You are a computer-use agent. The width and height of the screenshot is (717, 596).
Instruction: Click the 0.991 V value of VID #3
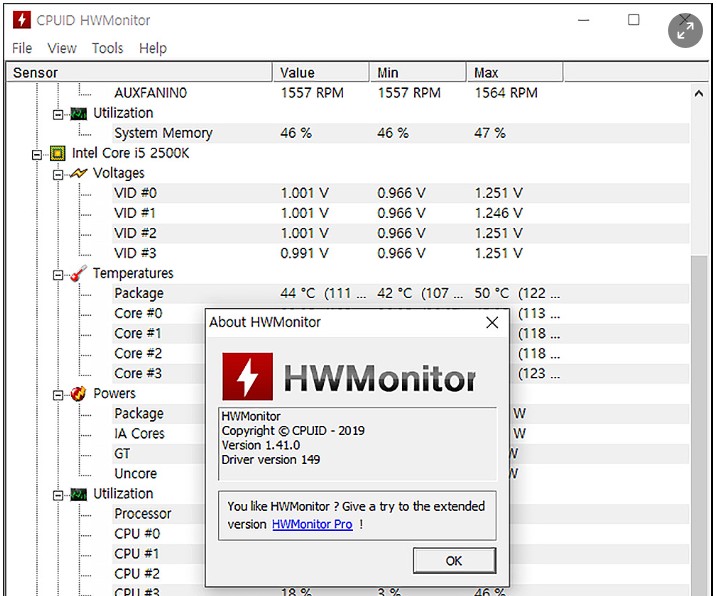point(305,253)
